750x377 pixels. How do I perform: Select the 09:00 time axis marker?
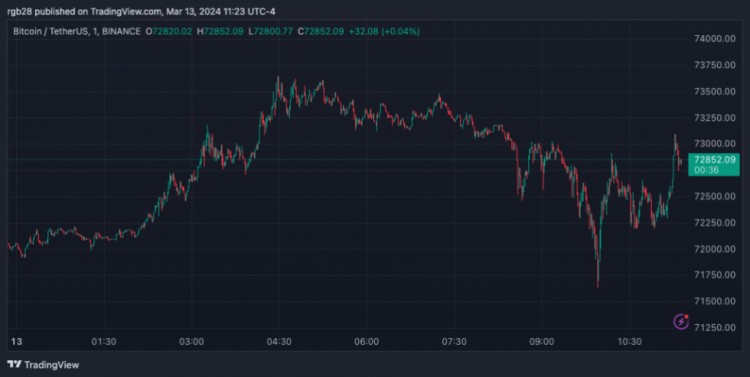point(541,342)
